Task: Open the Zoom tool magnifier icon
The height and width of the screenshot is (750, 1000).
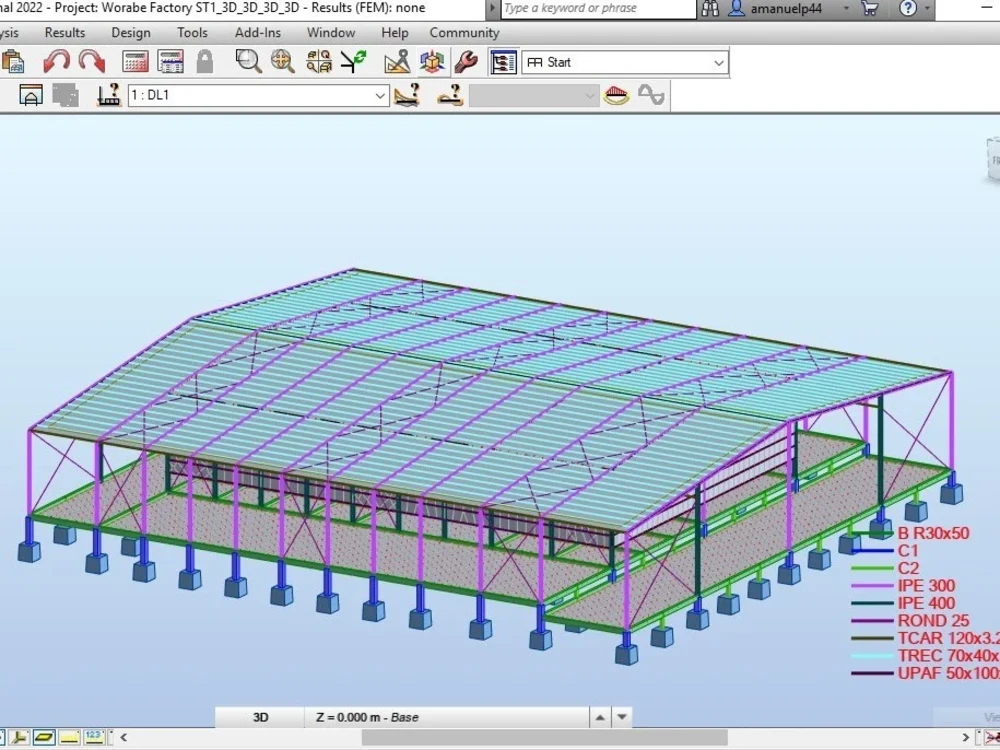Action: 247,61
